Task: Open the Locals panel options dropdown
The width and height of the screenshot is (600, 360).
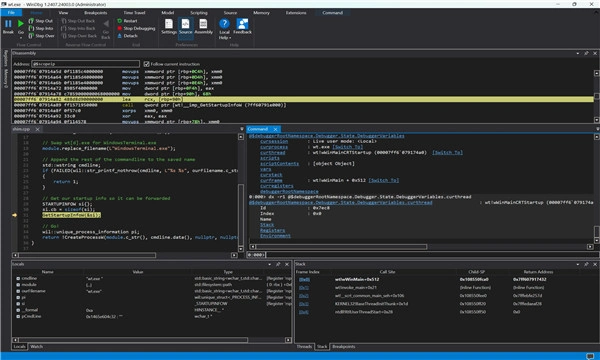Action: (x=270, y=264)
